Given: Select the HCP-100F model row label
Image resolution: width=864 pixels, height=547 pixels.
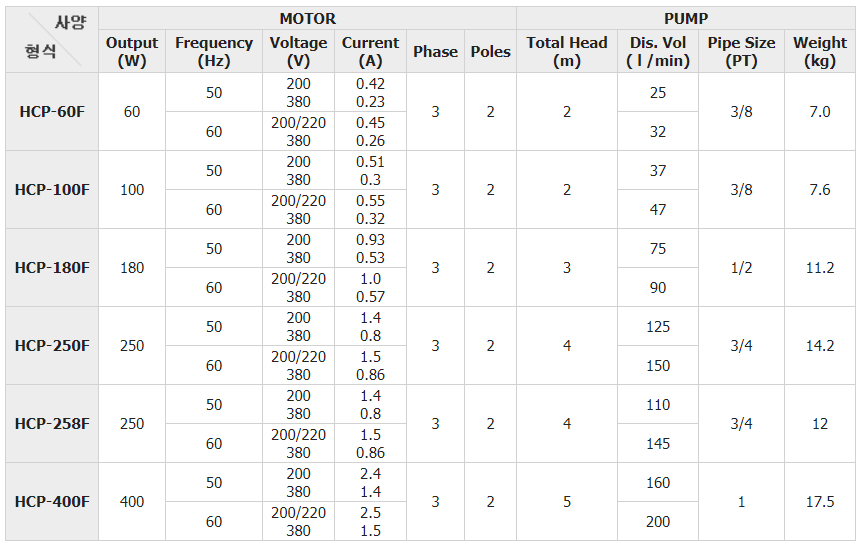Looking at the screenshot, I should coord(52,190).
